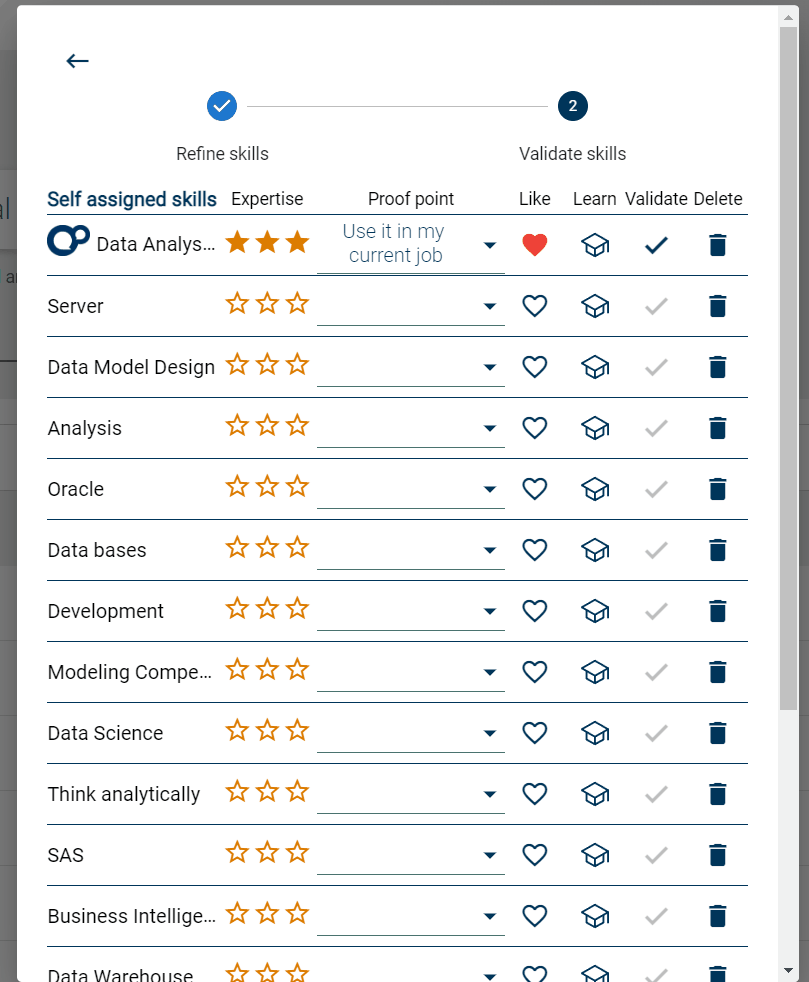Viewport: 809px width, 982px height.
Task: Go to Refine skills step
Action: pos(222,105)
